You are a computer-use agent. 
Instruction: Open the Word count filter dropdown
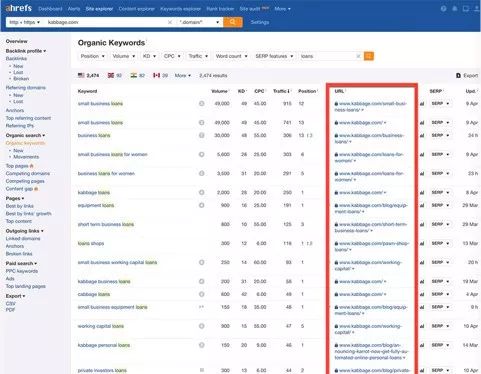coord(231,56)
